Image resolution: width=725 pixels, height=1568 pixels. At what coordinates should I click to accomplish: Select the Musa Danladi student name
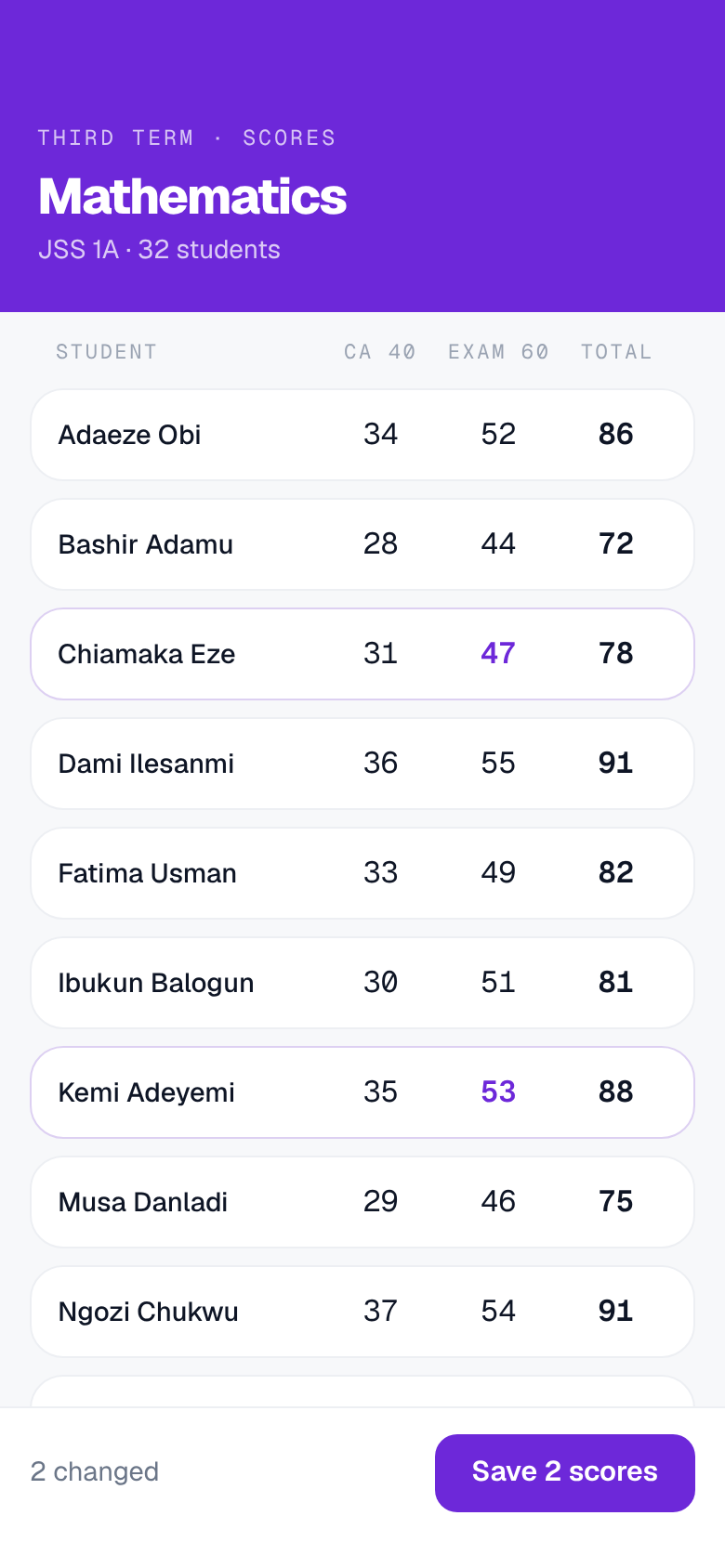[143, 1202]
